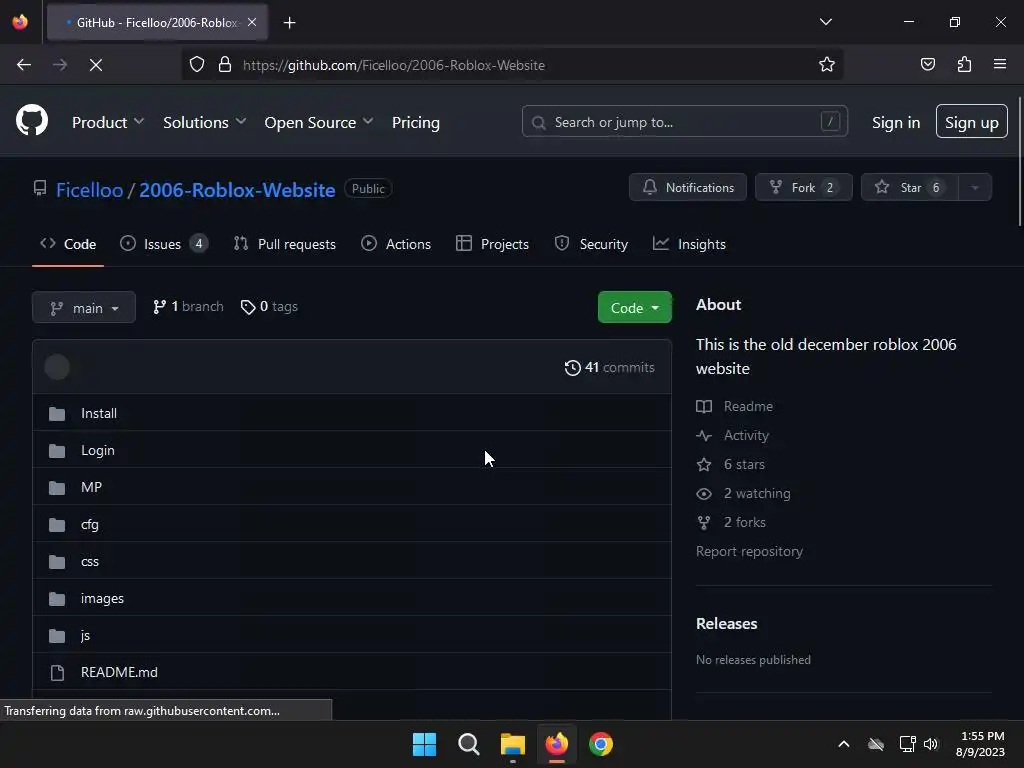Click the GitHub octocat logo
1024x768 pixels.
(32, 121)
